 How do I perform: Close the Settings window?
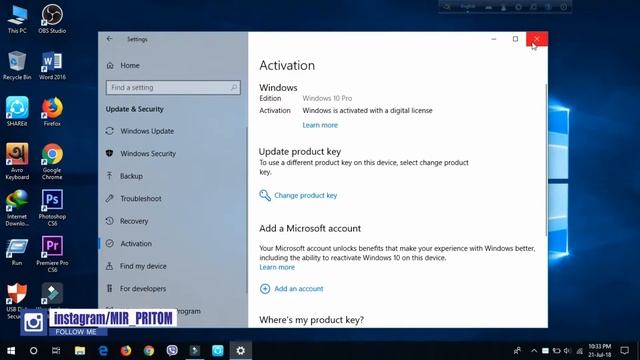coord(537,39)
